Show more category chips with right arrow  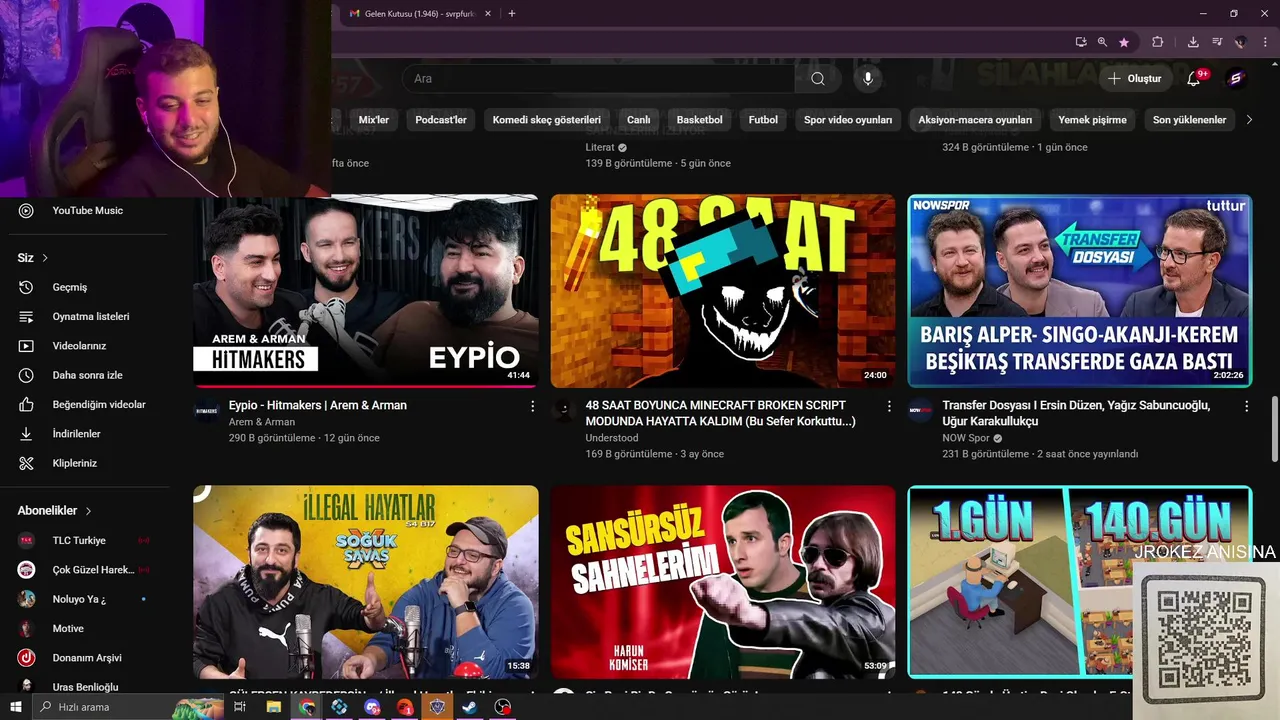click(1248, 120)
